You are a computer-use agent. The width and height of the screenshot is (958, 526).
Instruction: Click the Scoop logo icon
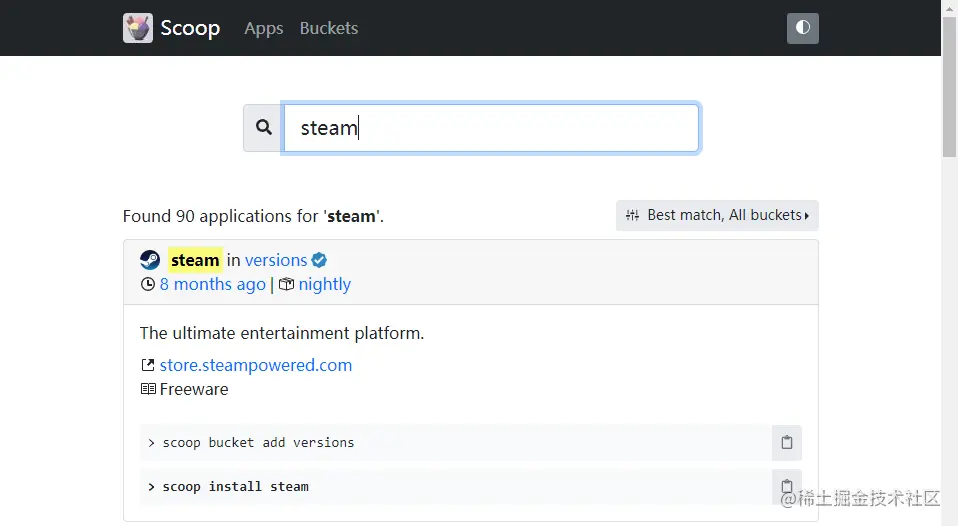[x=137, y=28]
